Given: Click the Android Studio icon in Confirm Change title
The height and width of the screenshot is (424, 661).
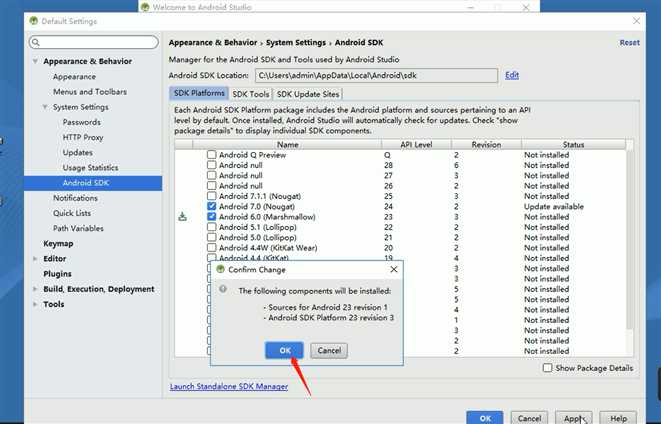Looking at the screenshot, I should [x=220, y=269].
